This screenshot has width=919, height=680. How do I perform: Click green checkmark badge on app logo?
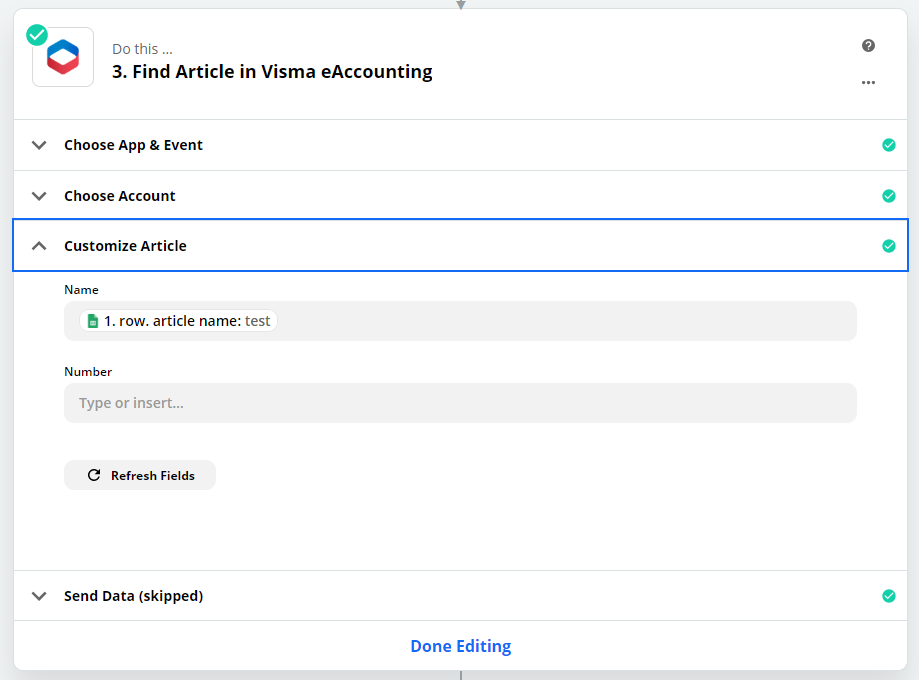coord(37,34)
